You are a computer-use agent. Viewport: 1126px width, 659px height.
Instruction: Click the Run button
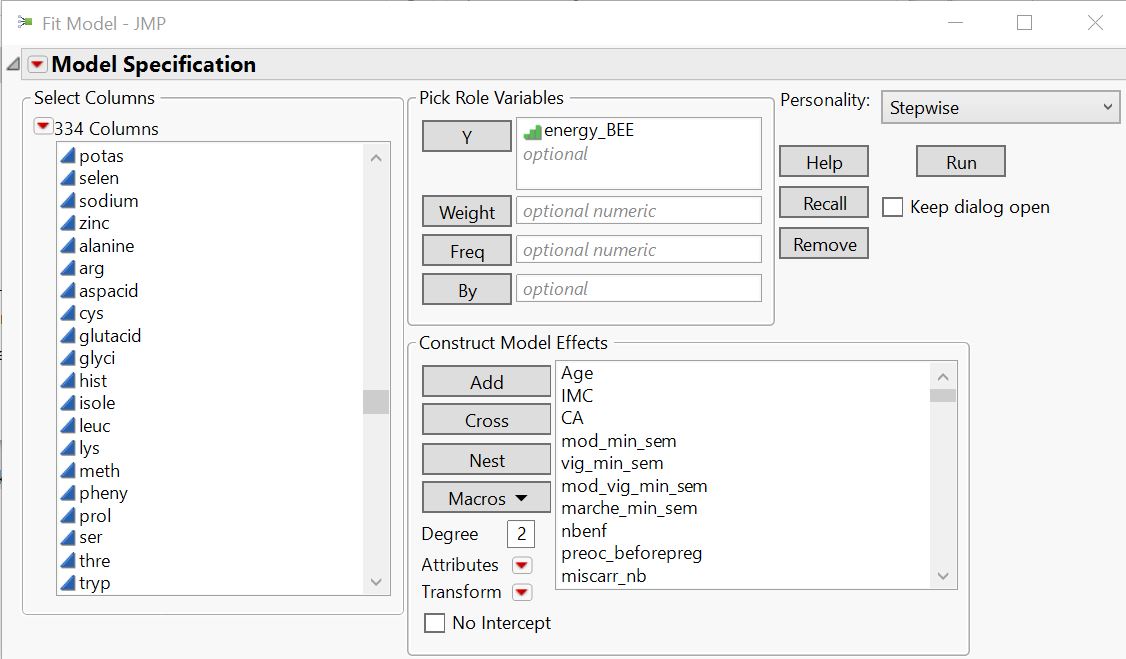coord(959,161)
